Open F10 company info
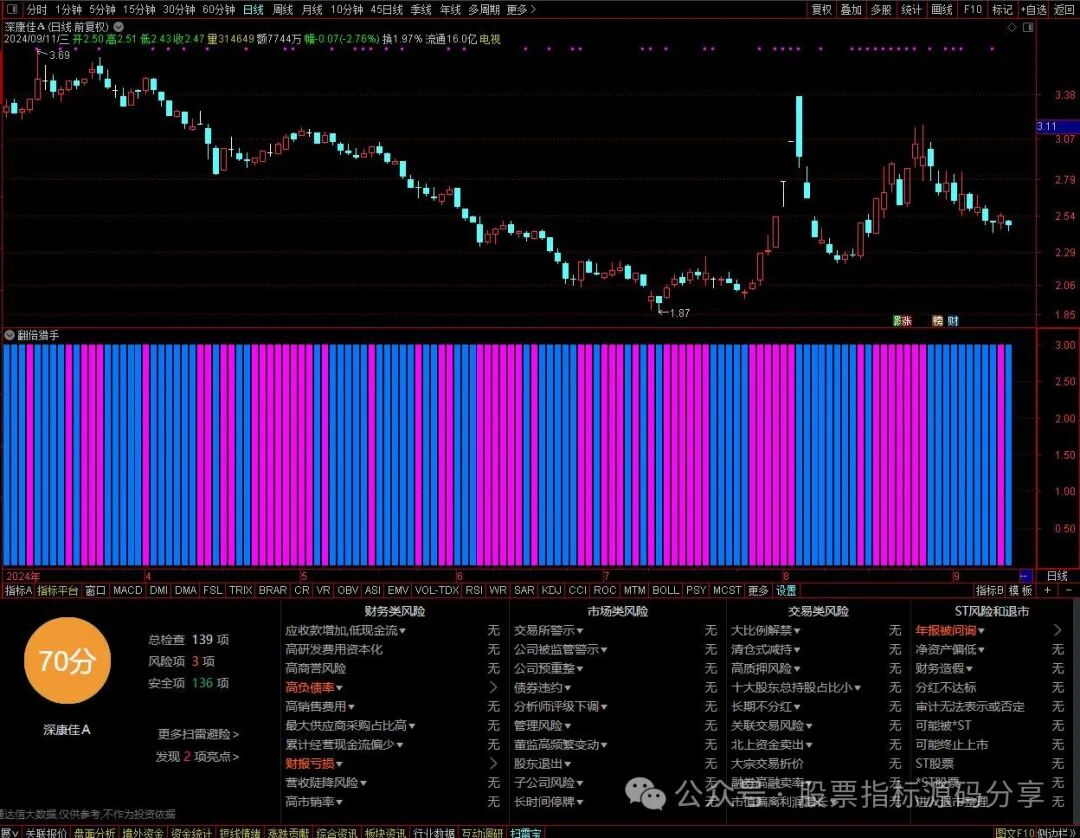The image size is (1080, 838). point(973,10)
